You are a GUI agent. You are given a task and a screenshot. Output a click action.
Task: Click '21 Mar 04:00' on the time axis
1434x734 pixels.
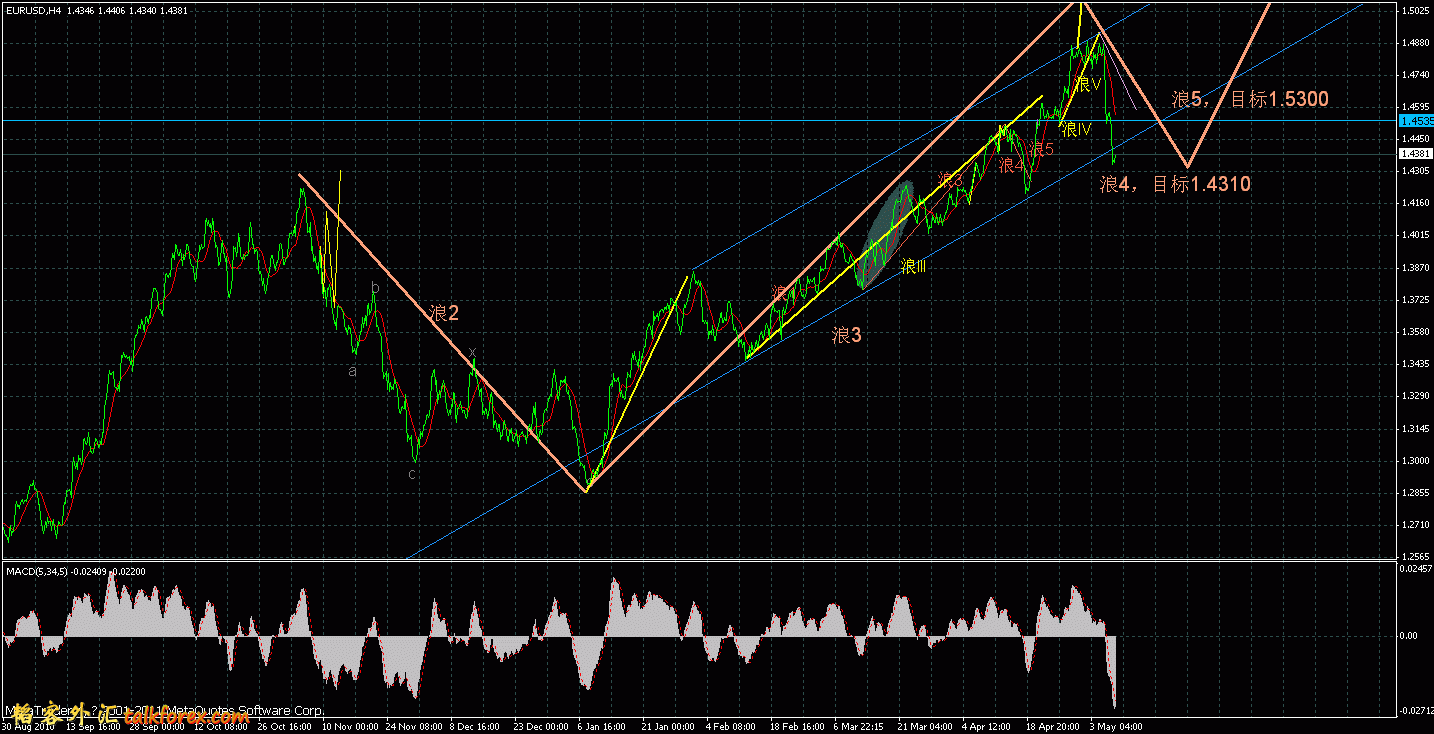[925, 728]
